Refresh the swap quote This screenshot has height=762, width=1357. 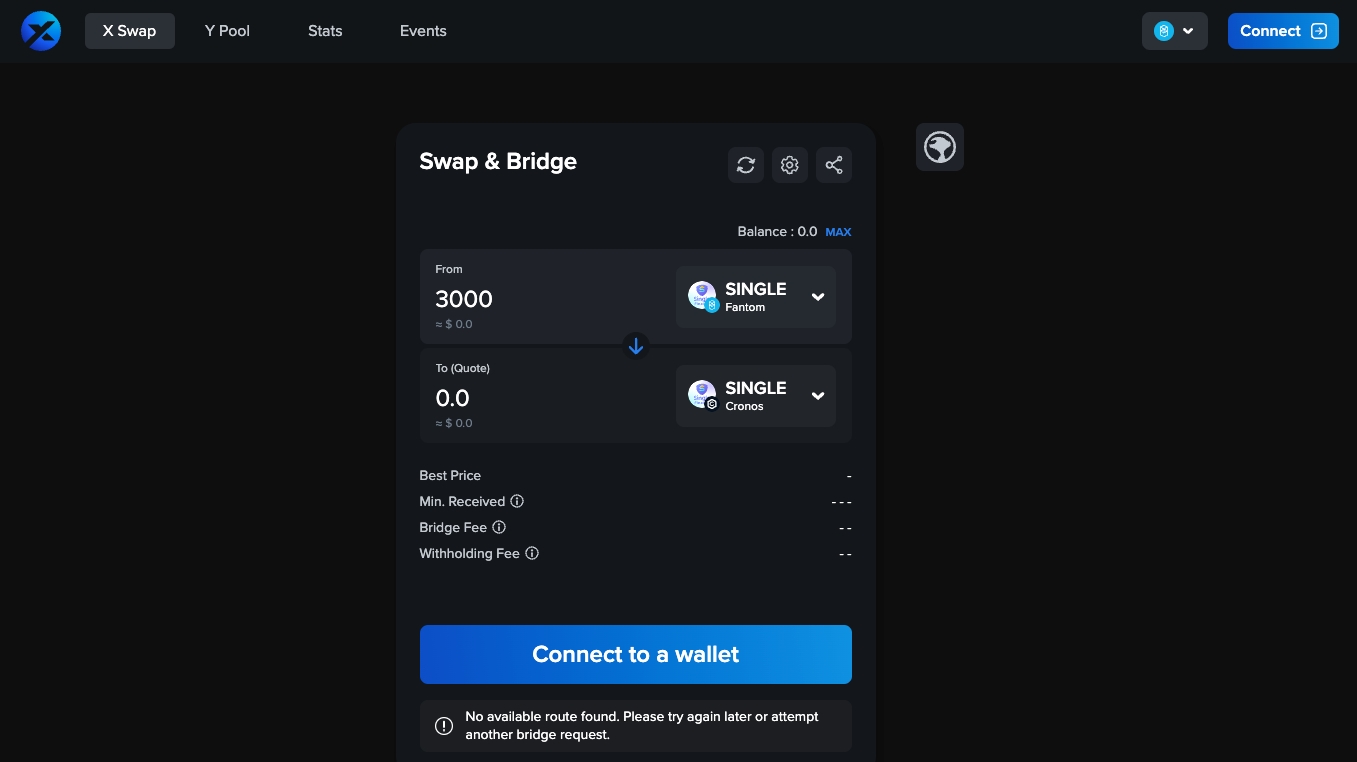point(746,165)
